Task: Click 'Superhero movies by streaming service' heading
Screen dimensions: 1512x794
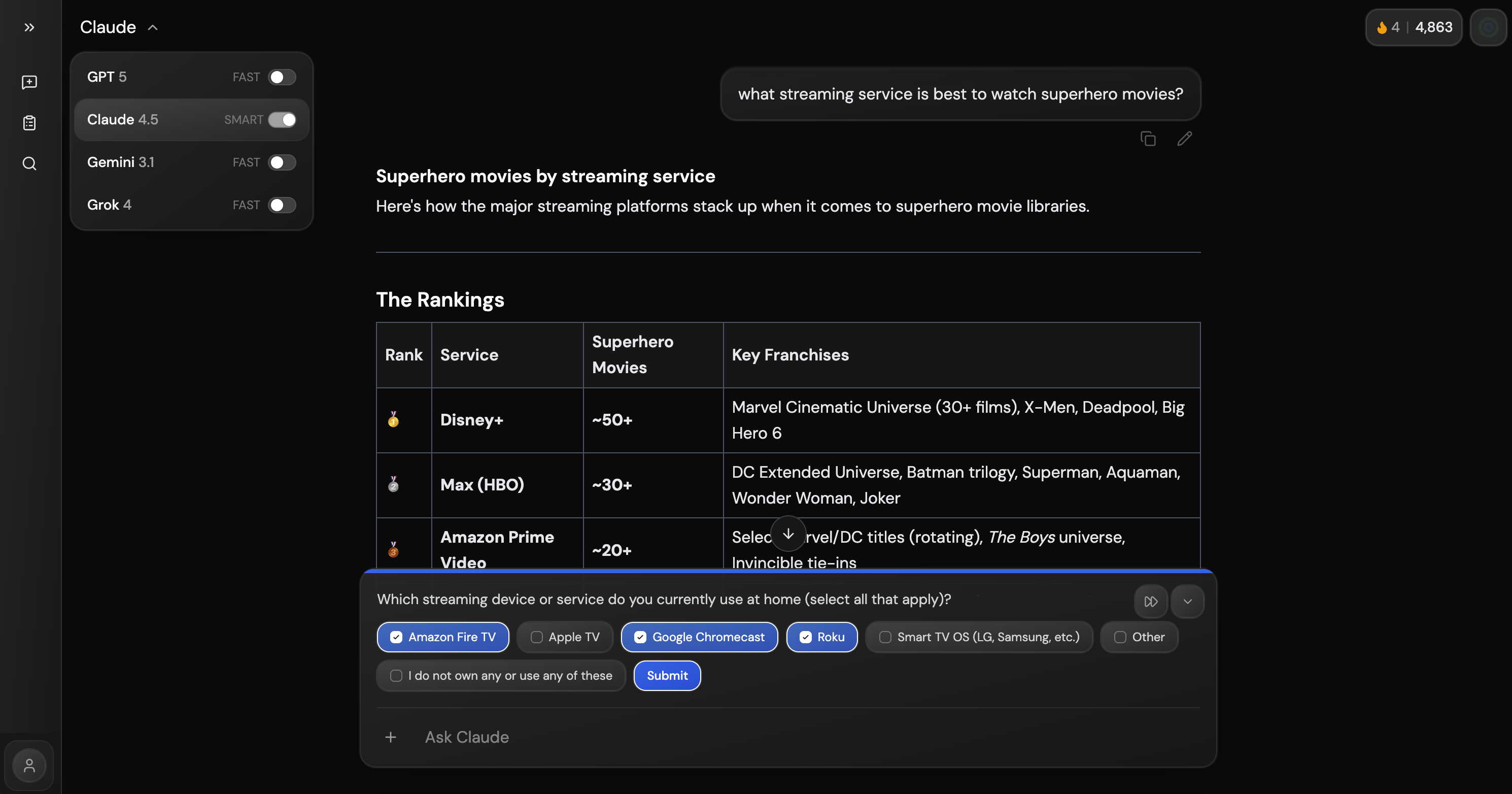Action: [545, 176]
